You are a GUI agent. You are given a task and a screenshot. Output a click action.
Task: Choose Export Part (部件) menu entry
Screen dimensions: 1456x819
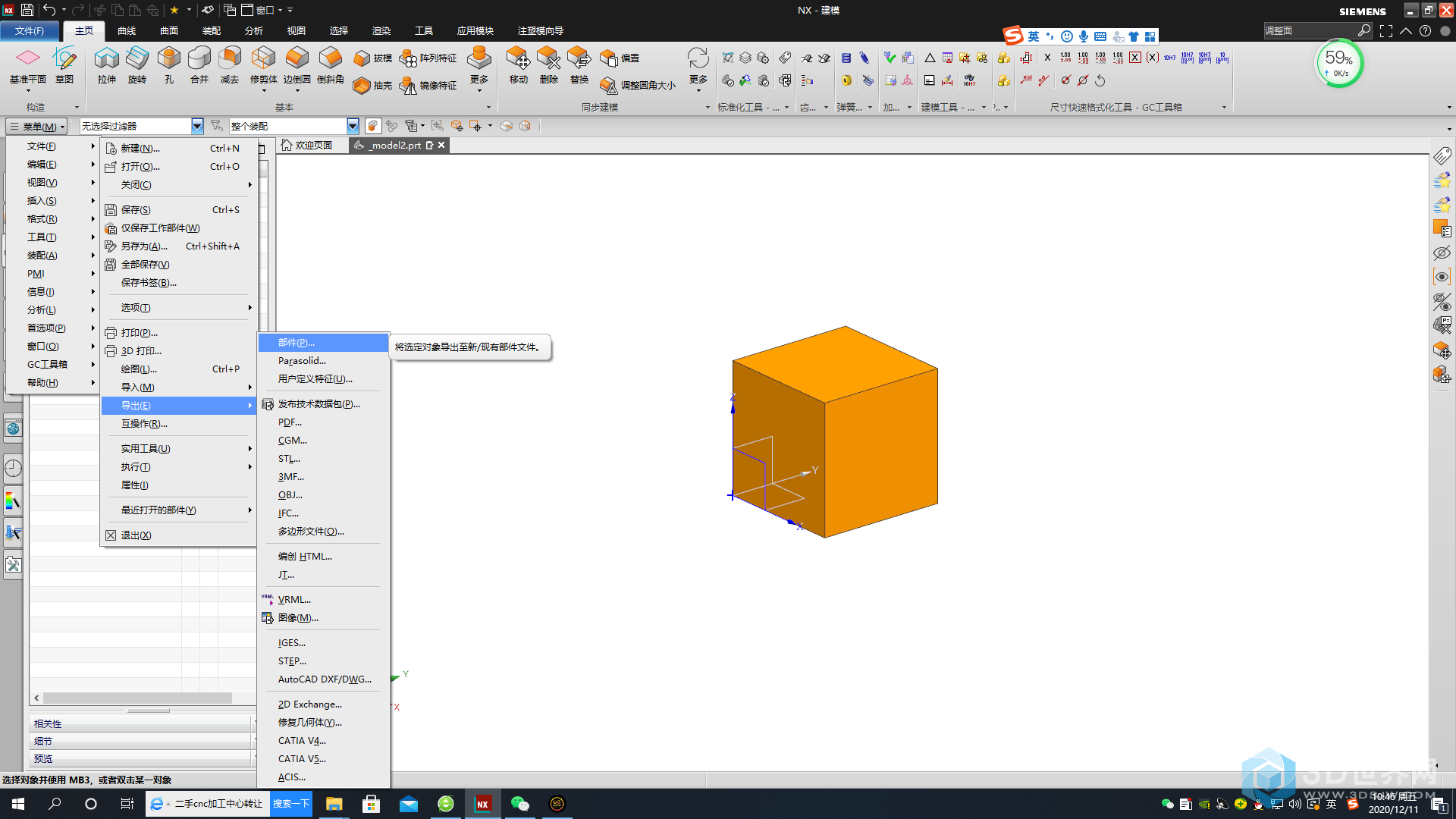[324, 343]
